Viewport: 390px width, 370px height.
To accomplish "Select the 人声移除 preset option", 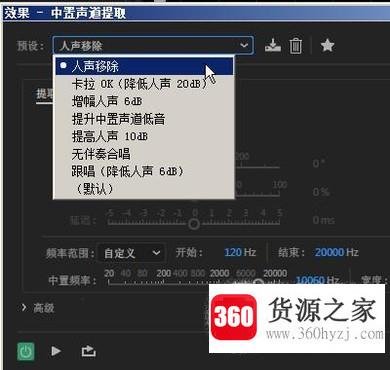I will click(144, 66).
